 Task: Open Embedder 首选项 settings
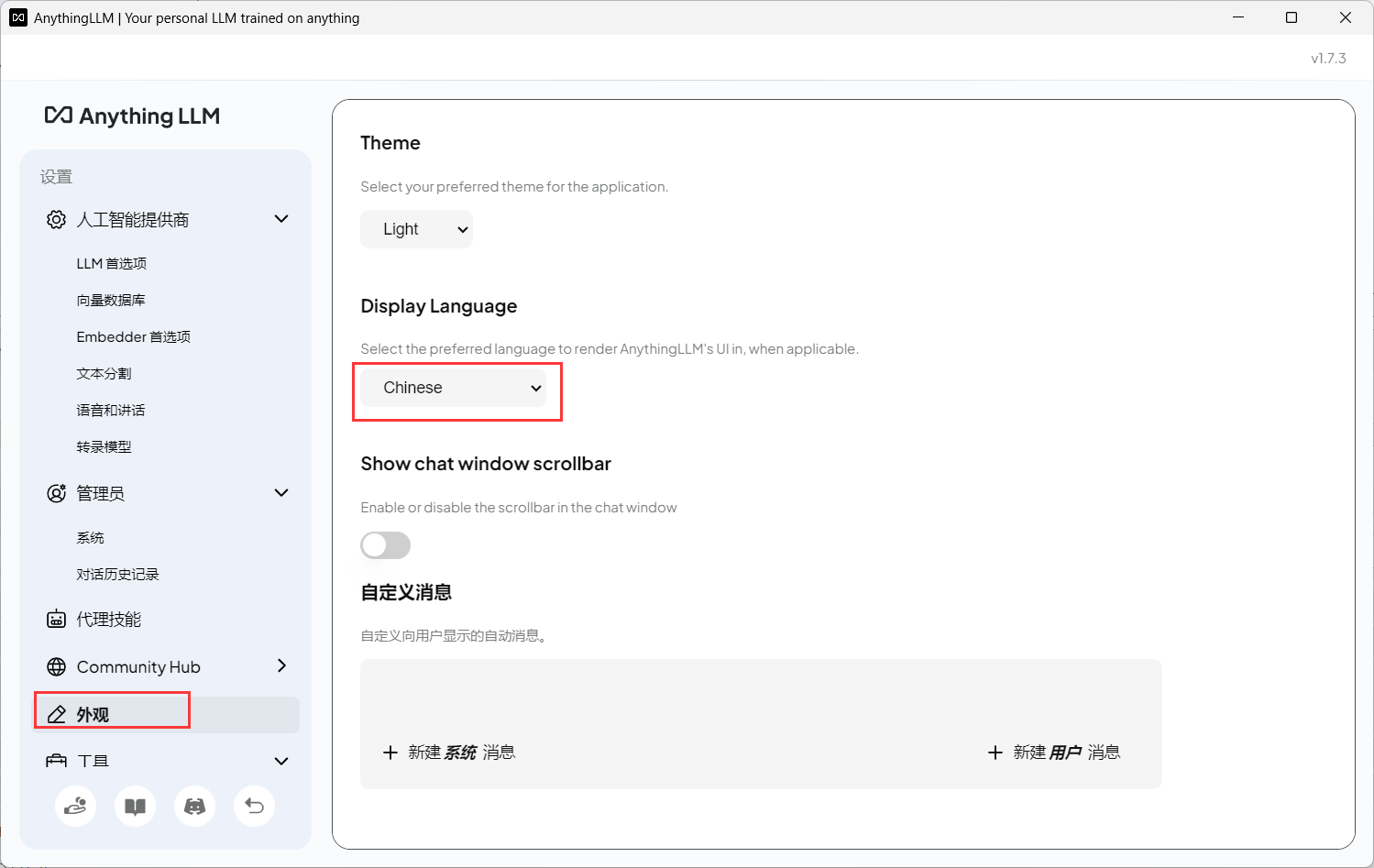pos(134,336)
